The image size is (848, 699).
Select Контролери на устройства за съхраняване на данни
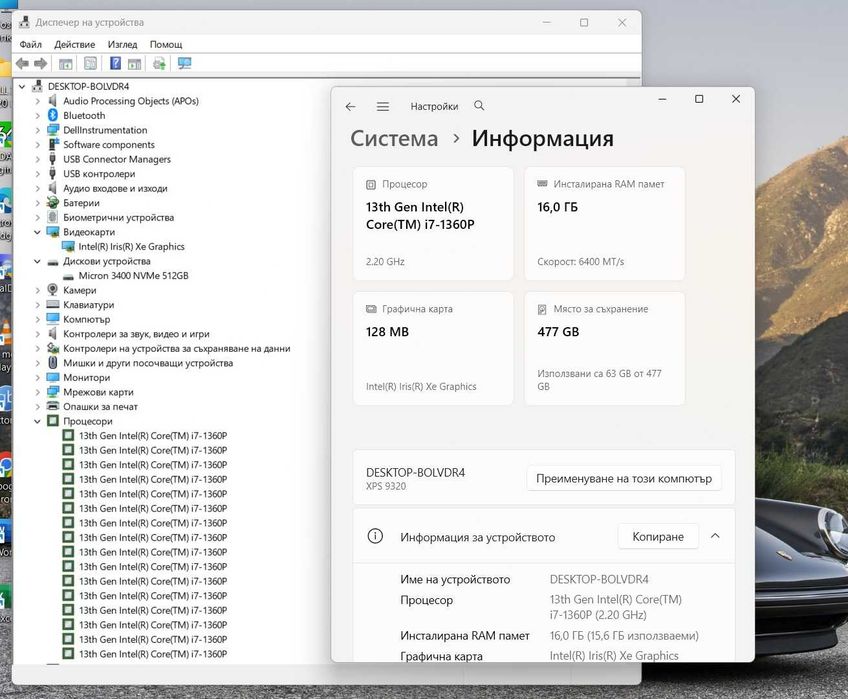[x=177, y=348]
